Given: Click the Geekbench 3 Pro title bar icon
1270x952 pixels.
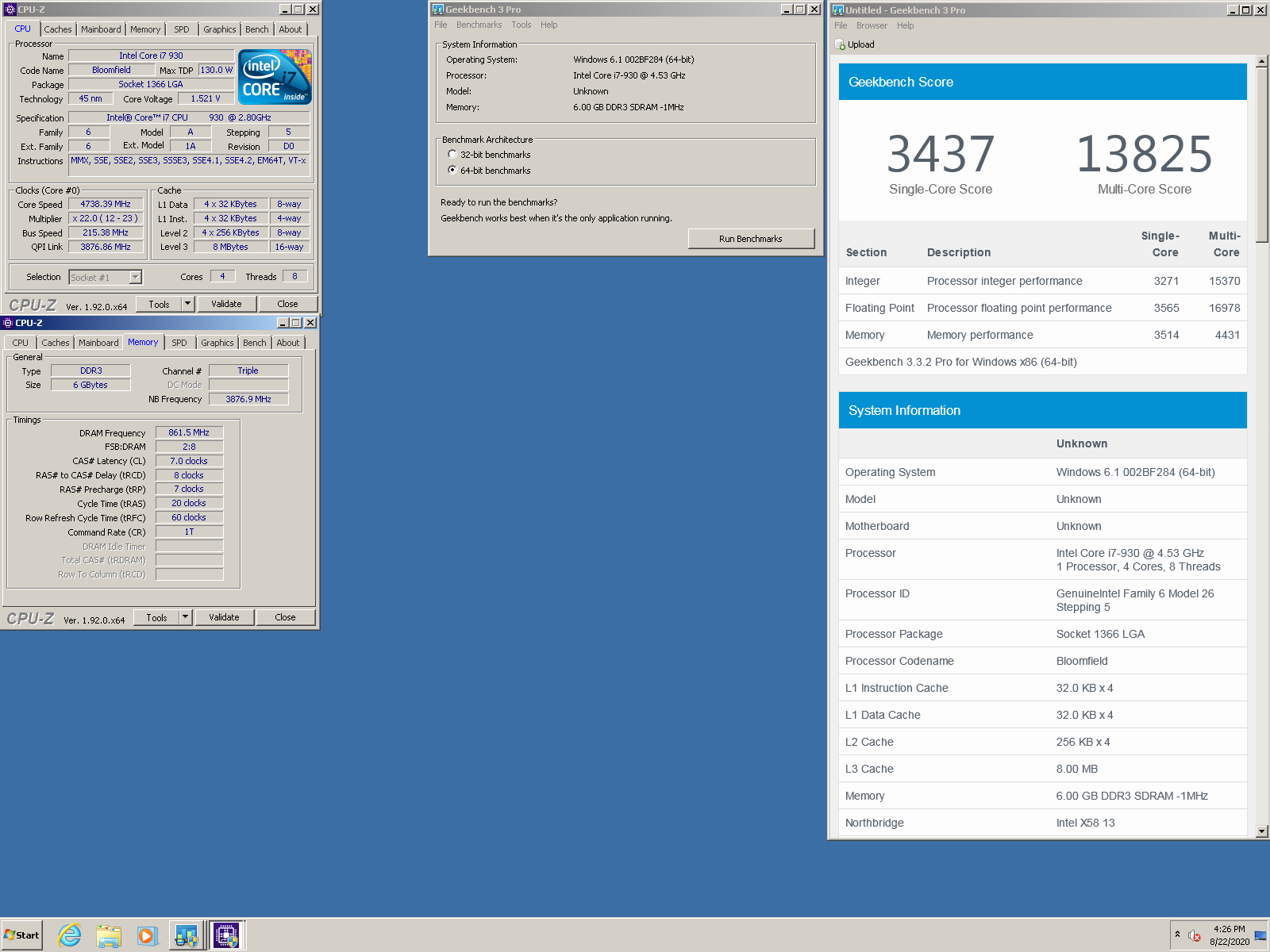Looking at the screenshot, I should point(437,10).
